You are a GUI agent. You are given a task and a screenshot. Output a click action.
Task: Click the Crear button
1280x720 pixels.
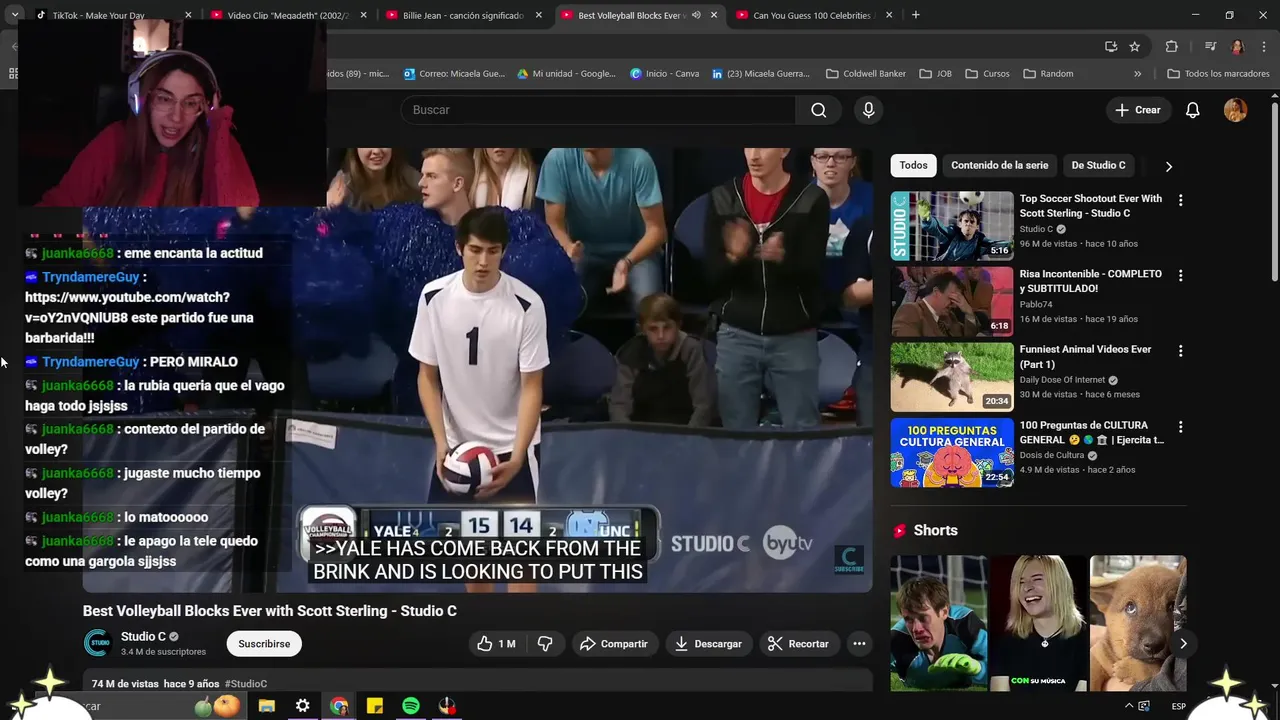[1138, 110]
